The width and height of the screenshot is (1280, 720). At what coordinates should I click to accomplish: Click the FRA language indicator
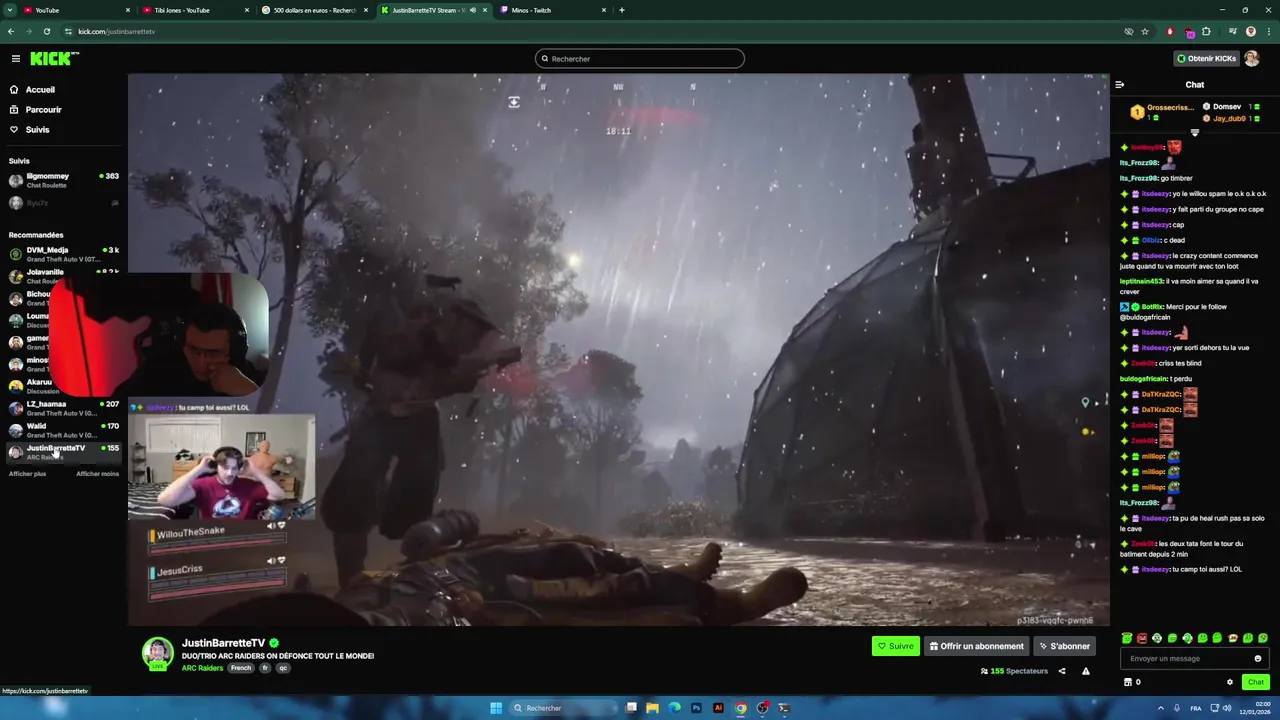click(x=1196, y=708)
